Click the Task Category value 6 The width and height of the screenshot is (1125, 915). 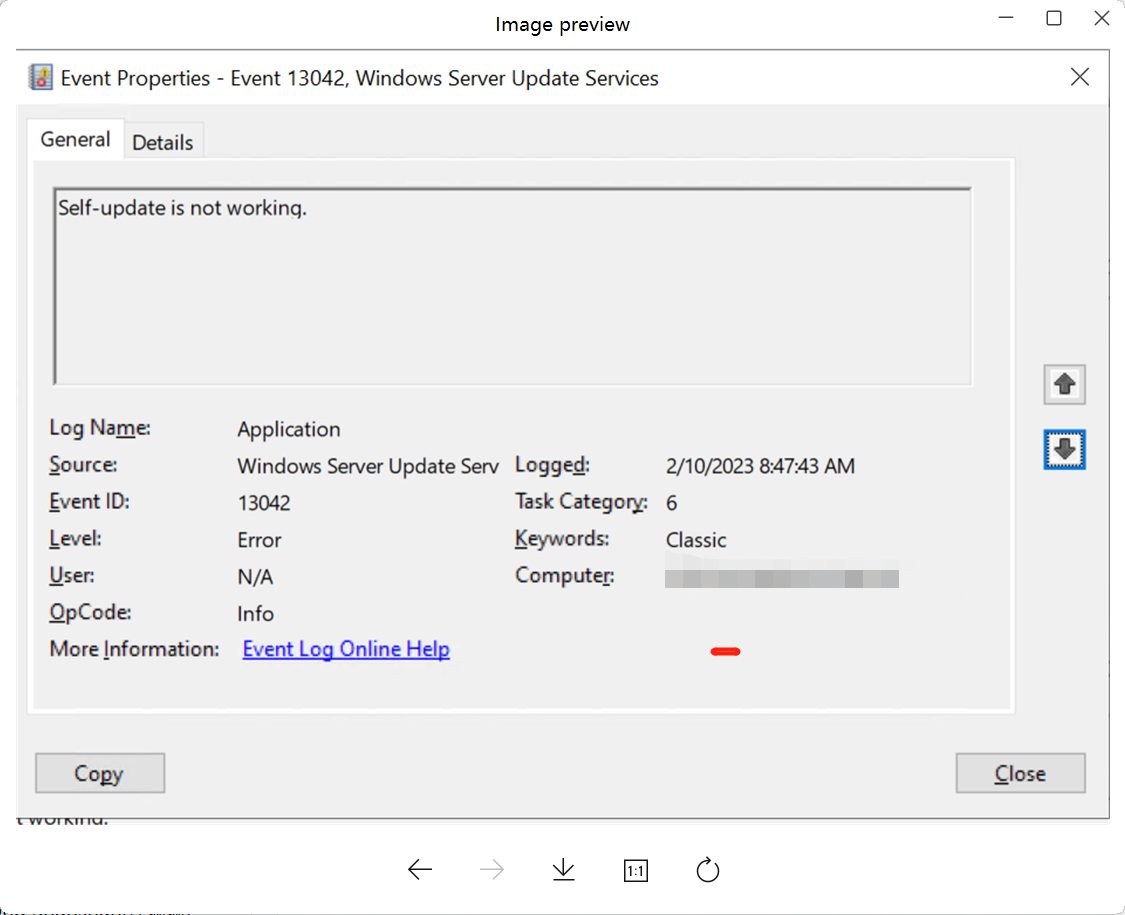coord(672,503)
